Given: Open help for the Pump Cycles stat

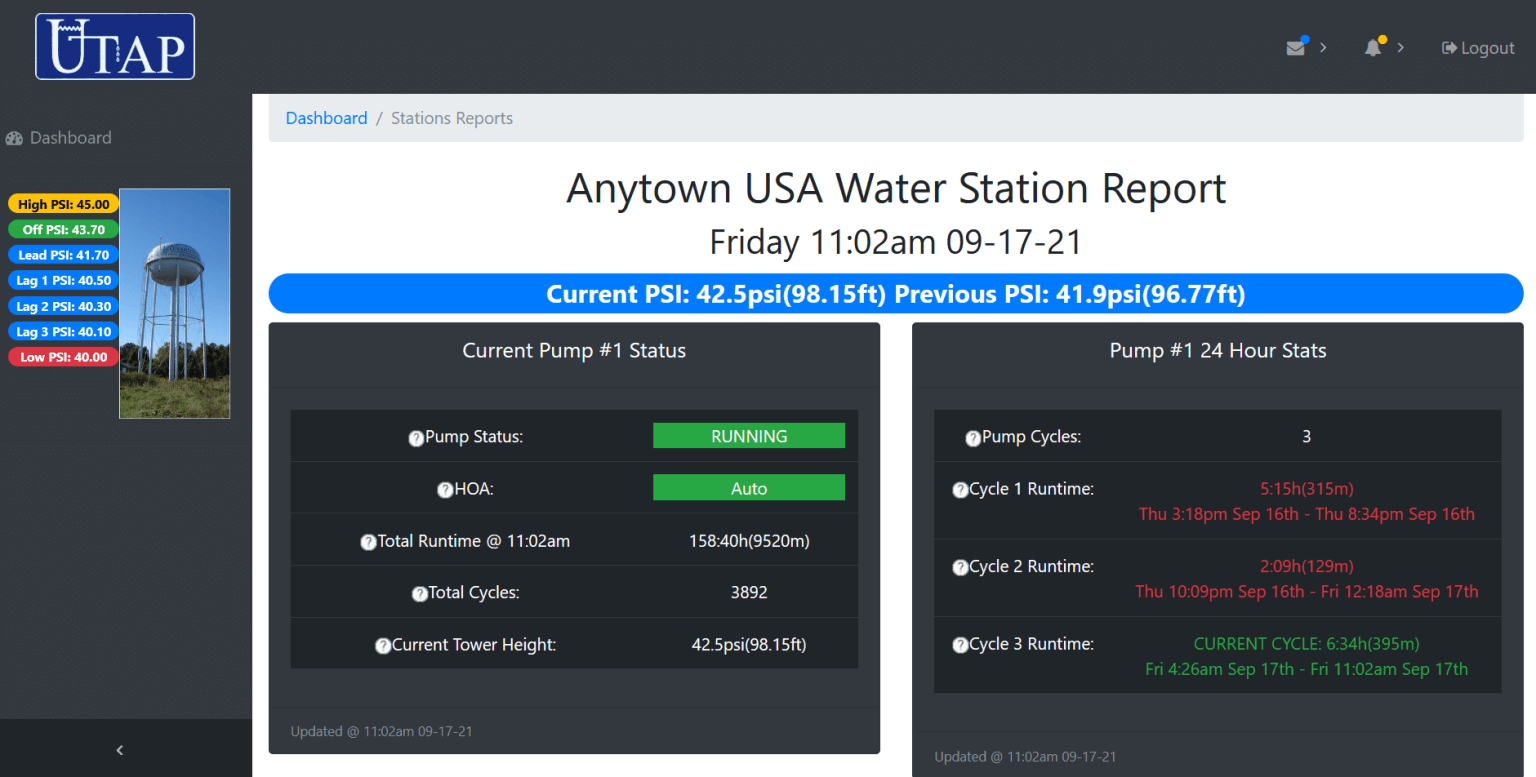Looking at the screenshot, I should pos(972,437).
